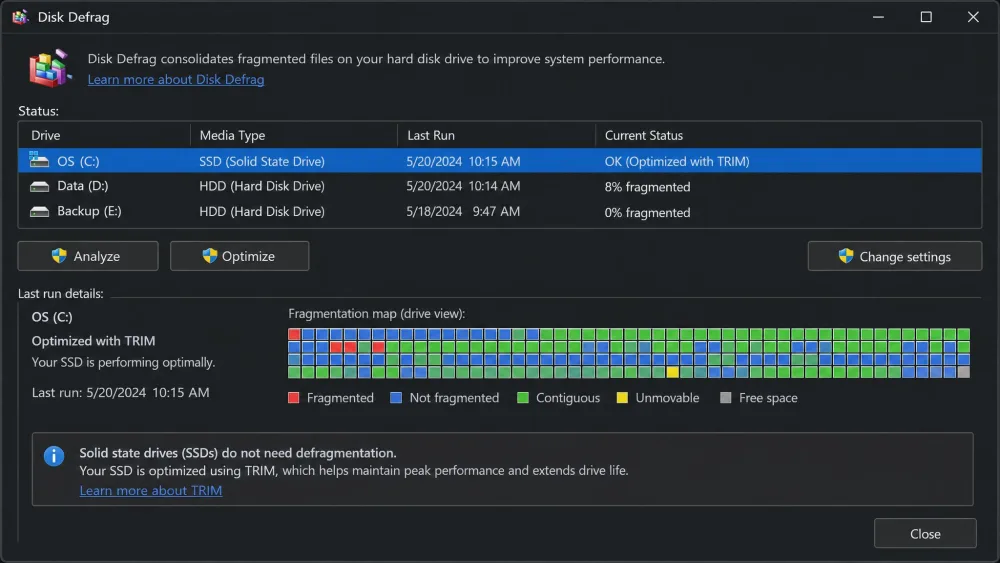Select the Data (D:) drive name

click(82, 186)
